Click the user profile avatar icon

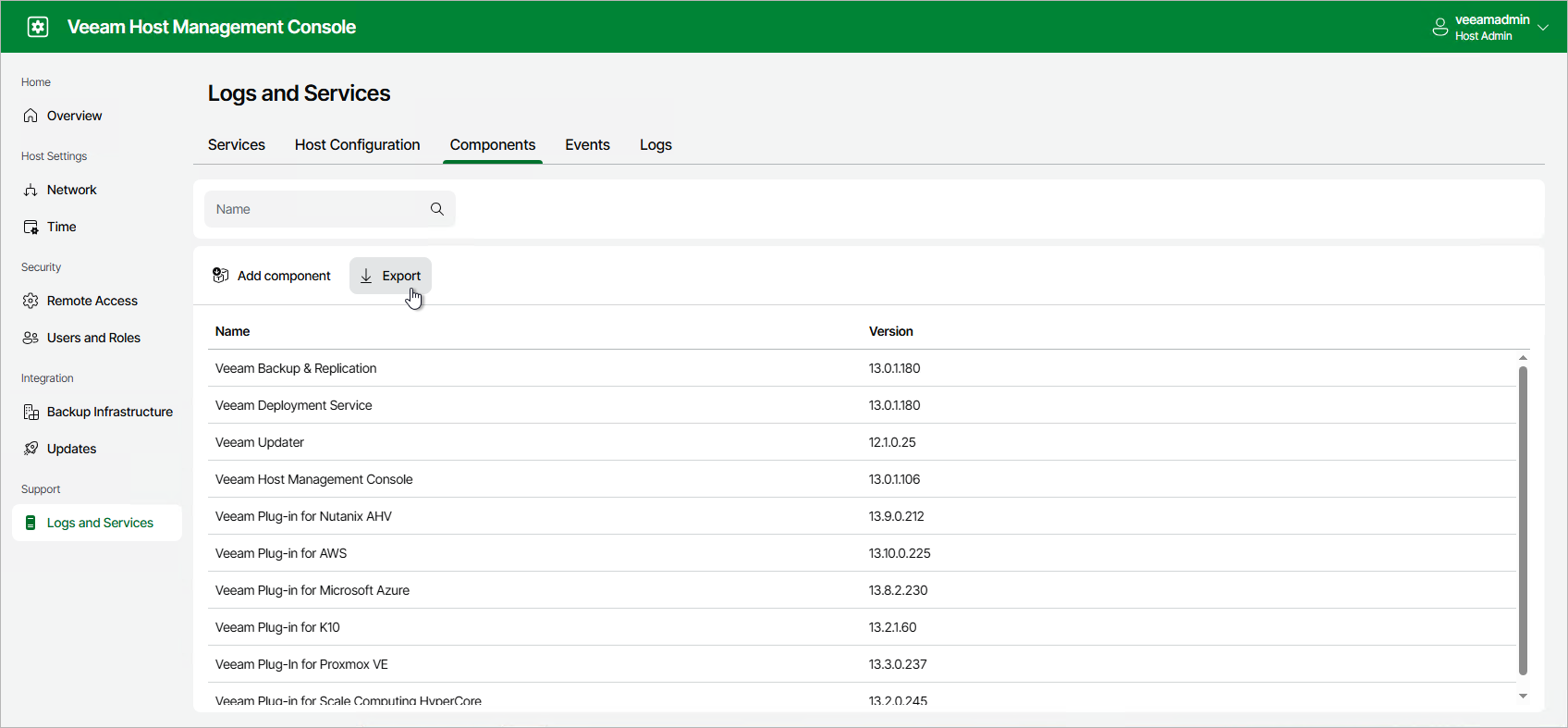click(x=1439, y=27)
